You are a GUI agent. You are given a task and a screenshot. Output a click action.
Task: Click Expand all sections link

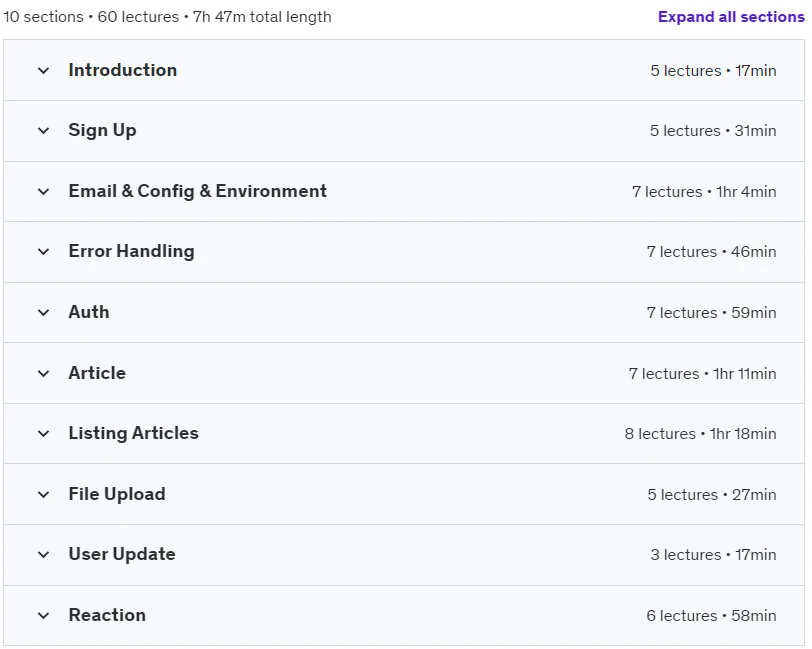731,17
